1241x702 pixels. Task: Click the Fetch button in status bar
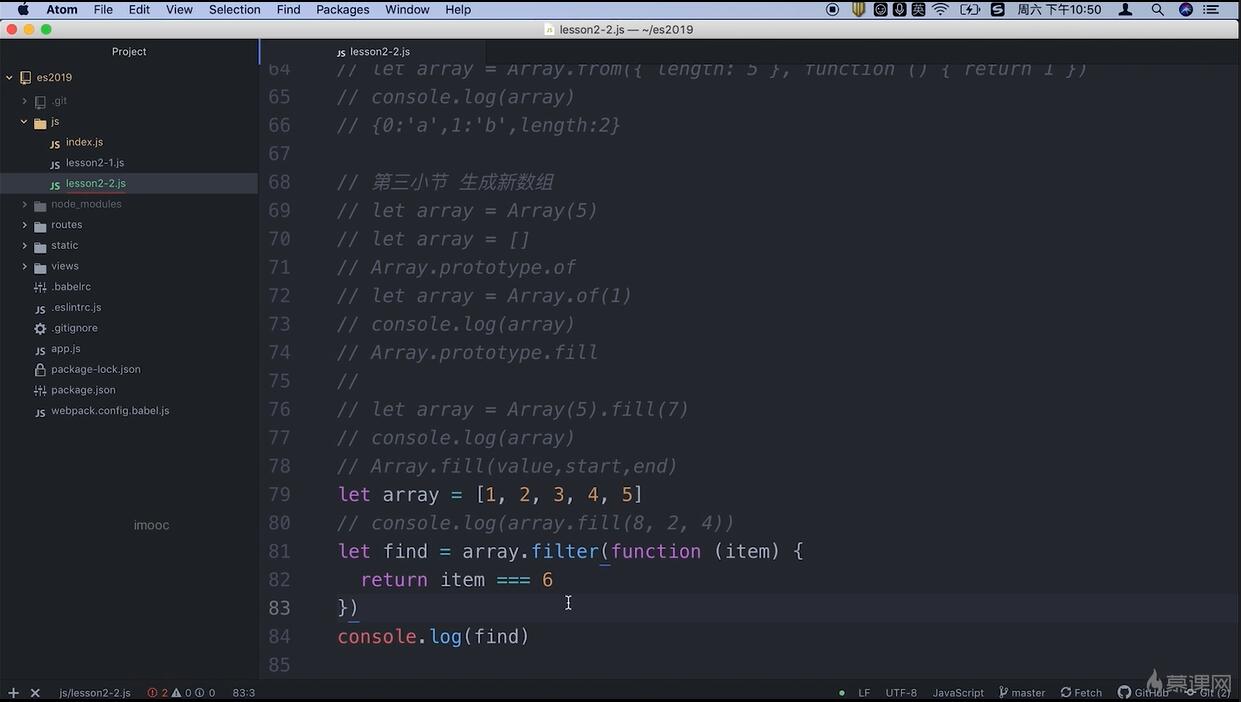(1082, 693)
